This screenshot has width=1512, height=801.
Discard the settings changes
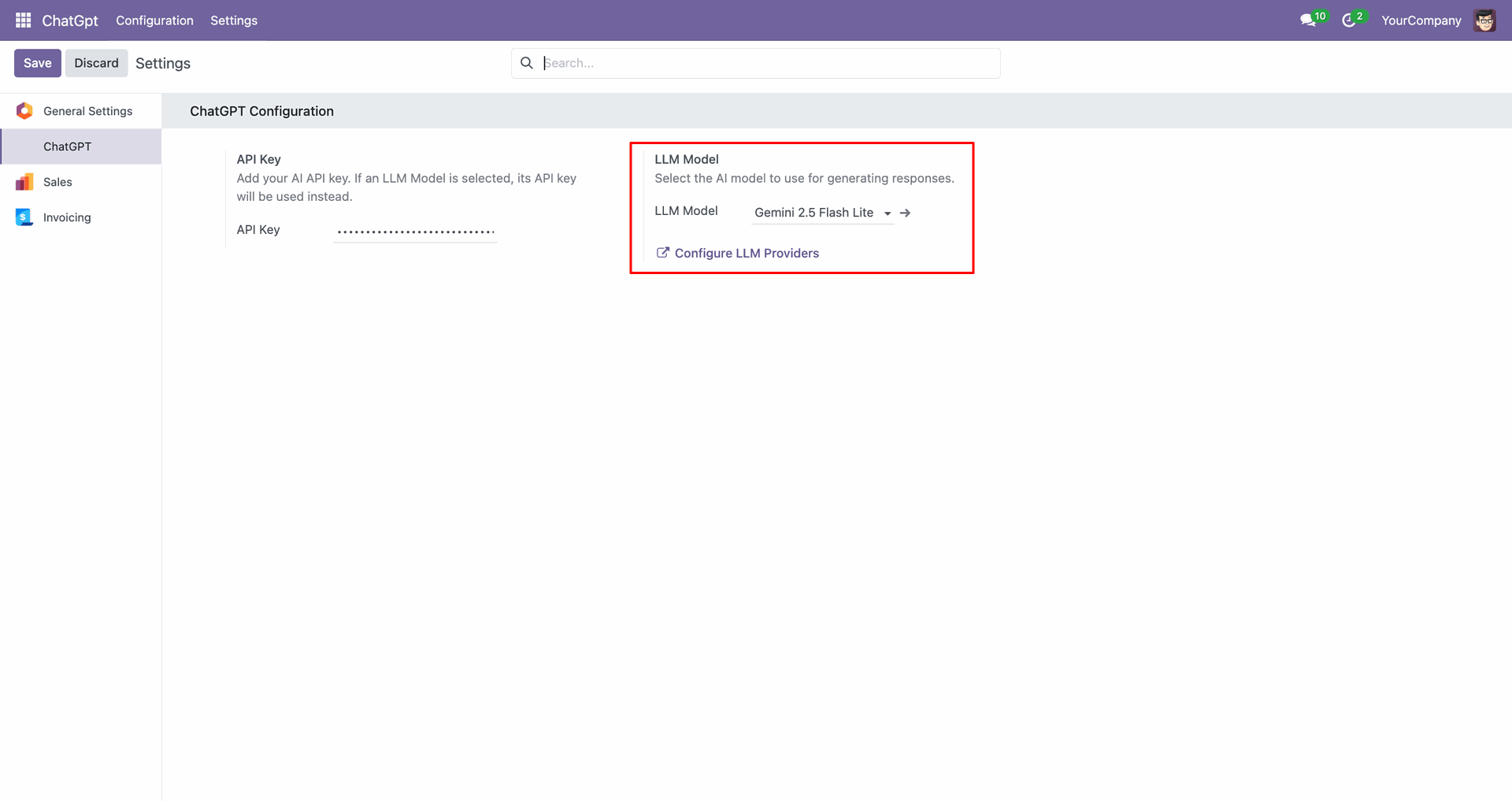click(96, 63)
